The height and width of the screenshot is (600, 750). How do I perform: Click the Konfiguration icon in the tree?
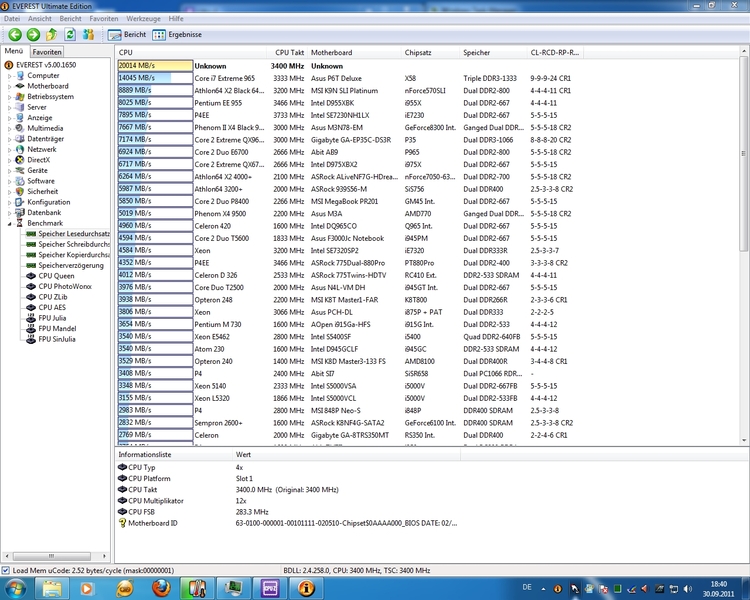20,202
